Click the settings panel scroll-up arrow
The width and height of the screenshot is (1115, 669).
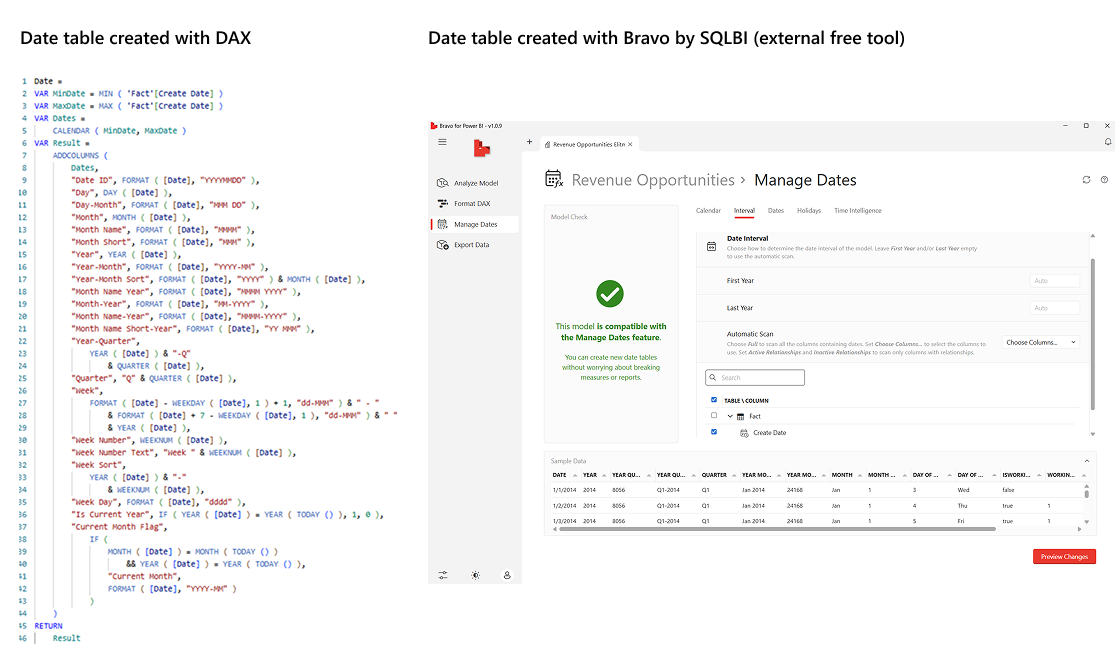click(x=1092, y=235)
